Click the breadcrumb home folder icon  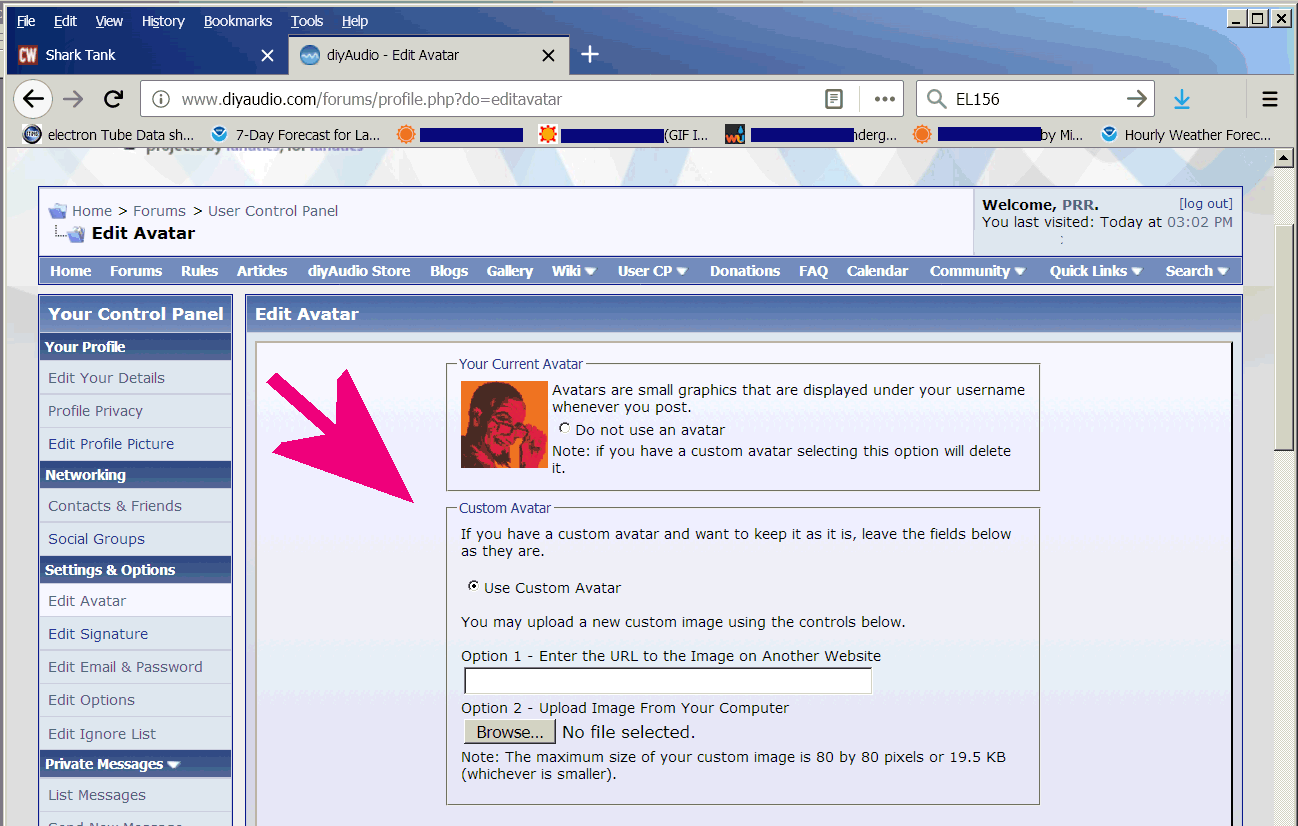pos(57,211)
